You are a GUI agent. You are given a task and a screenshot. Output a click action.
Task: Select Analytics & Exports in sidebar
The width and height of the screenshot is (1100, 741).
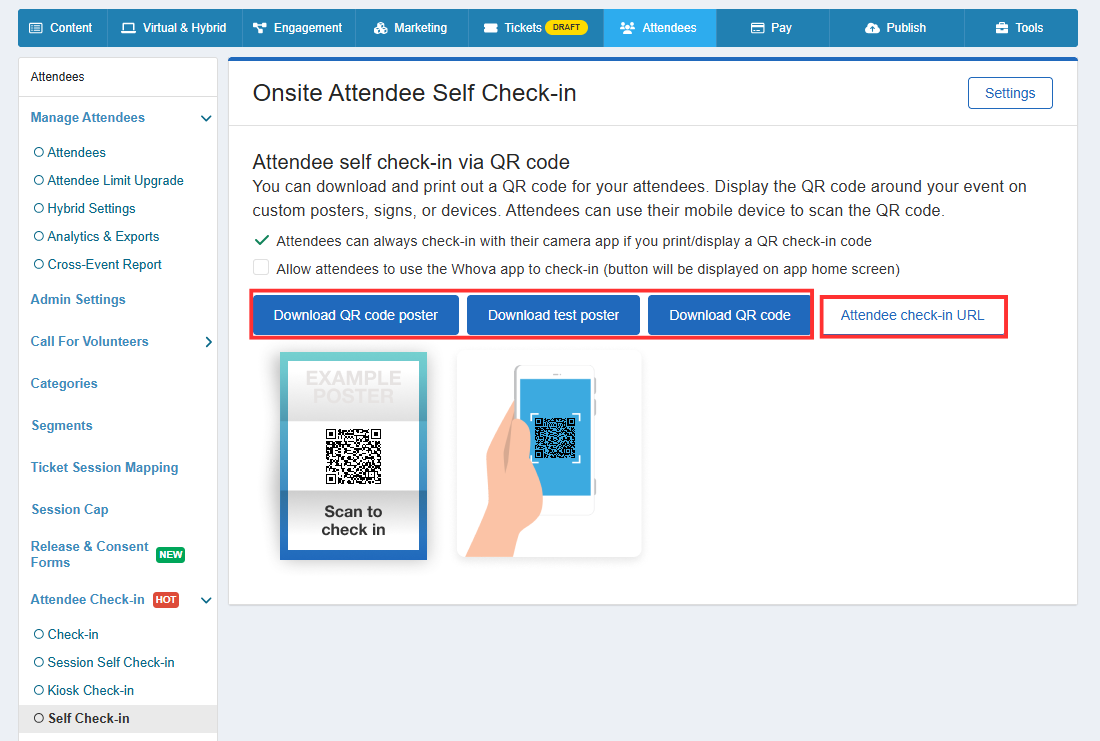tap(97, 236)
